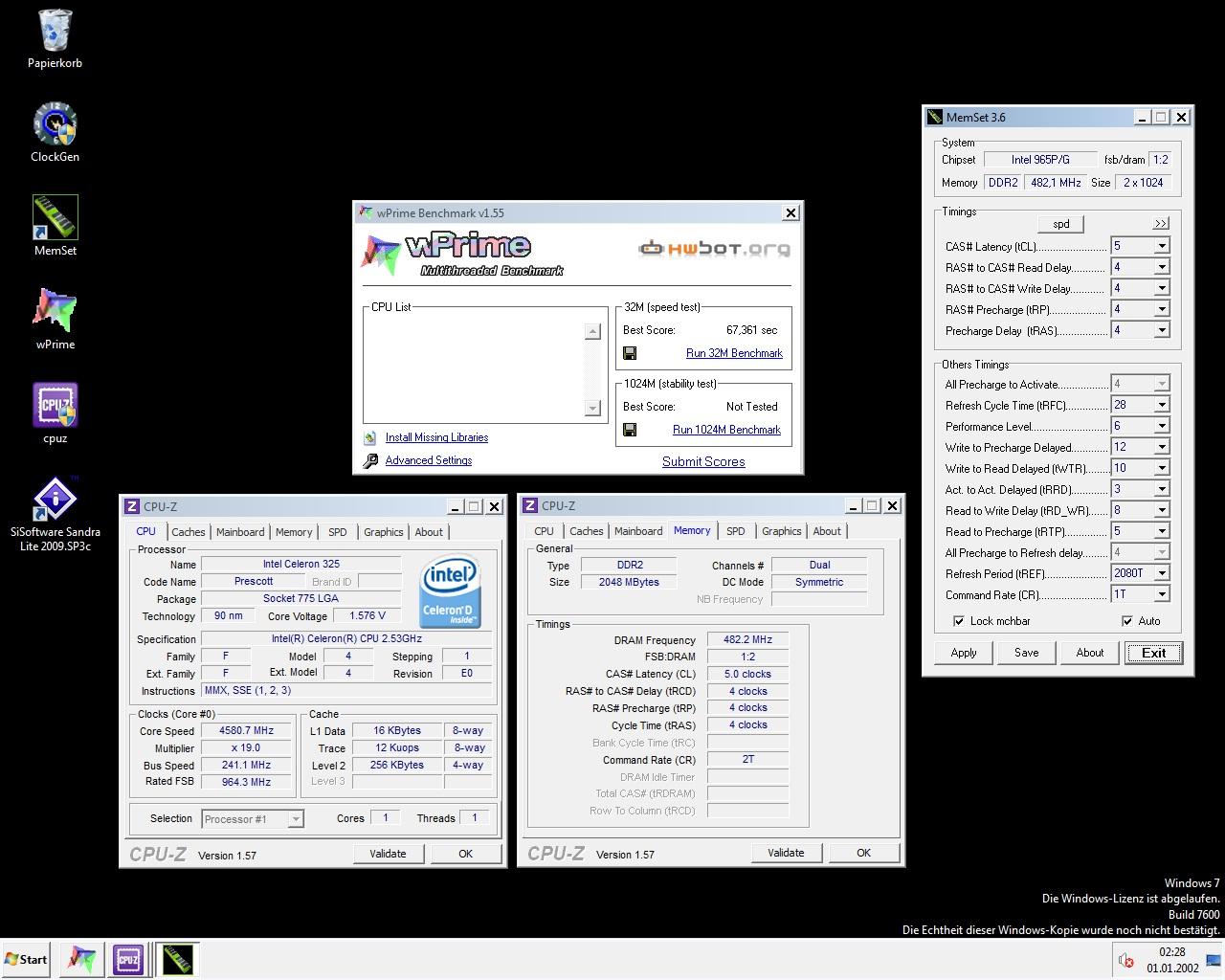Switch to Caches tab in CPU window
Image resolution: width=1225 pixels, height=980 pixels.
click(x=189, y=532)
